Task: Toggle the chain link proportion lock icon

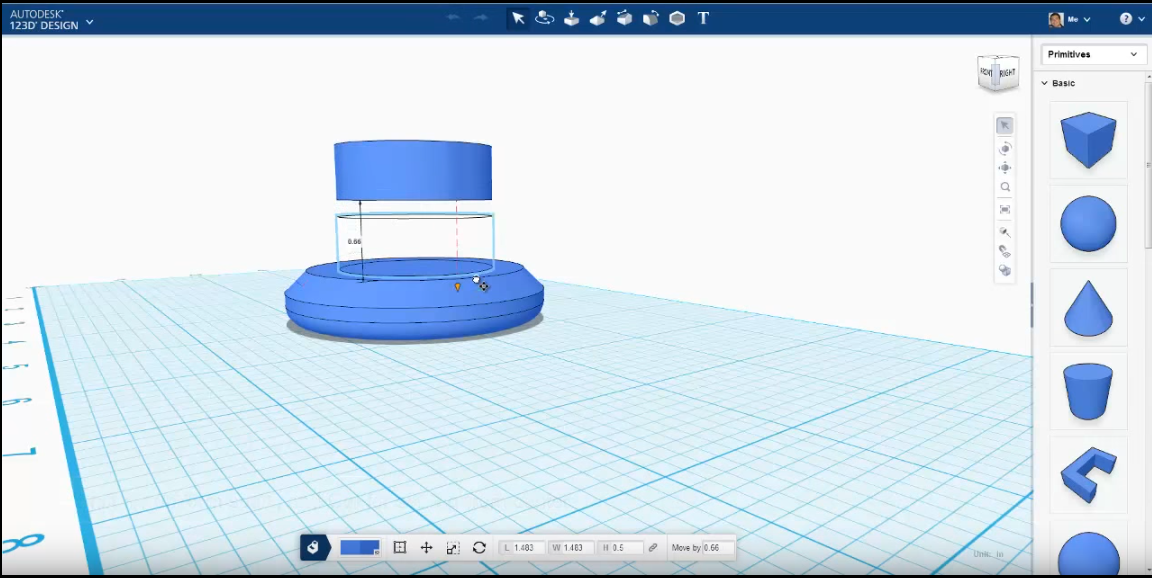Action: click(x=653, y=548)
